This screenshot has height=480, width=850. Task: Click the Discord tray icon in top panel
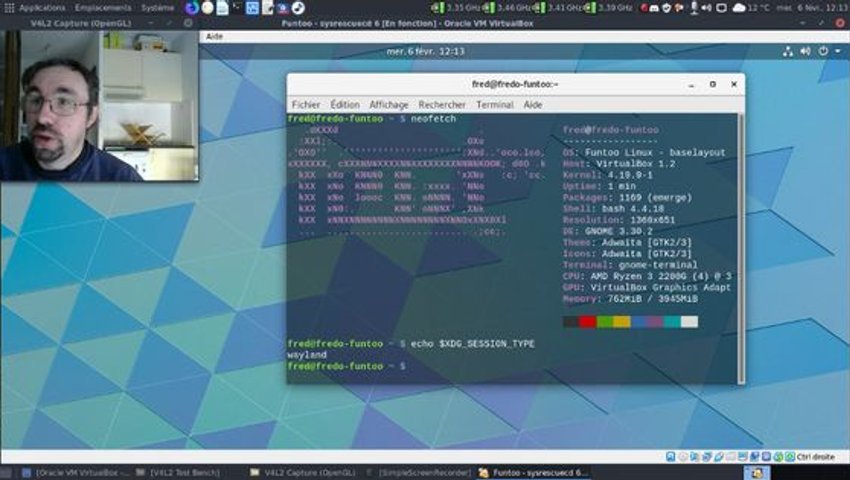(654, 8)
